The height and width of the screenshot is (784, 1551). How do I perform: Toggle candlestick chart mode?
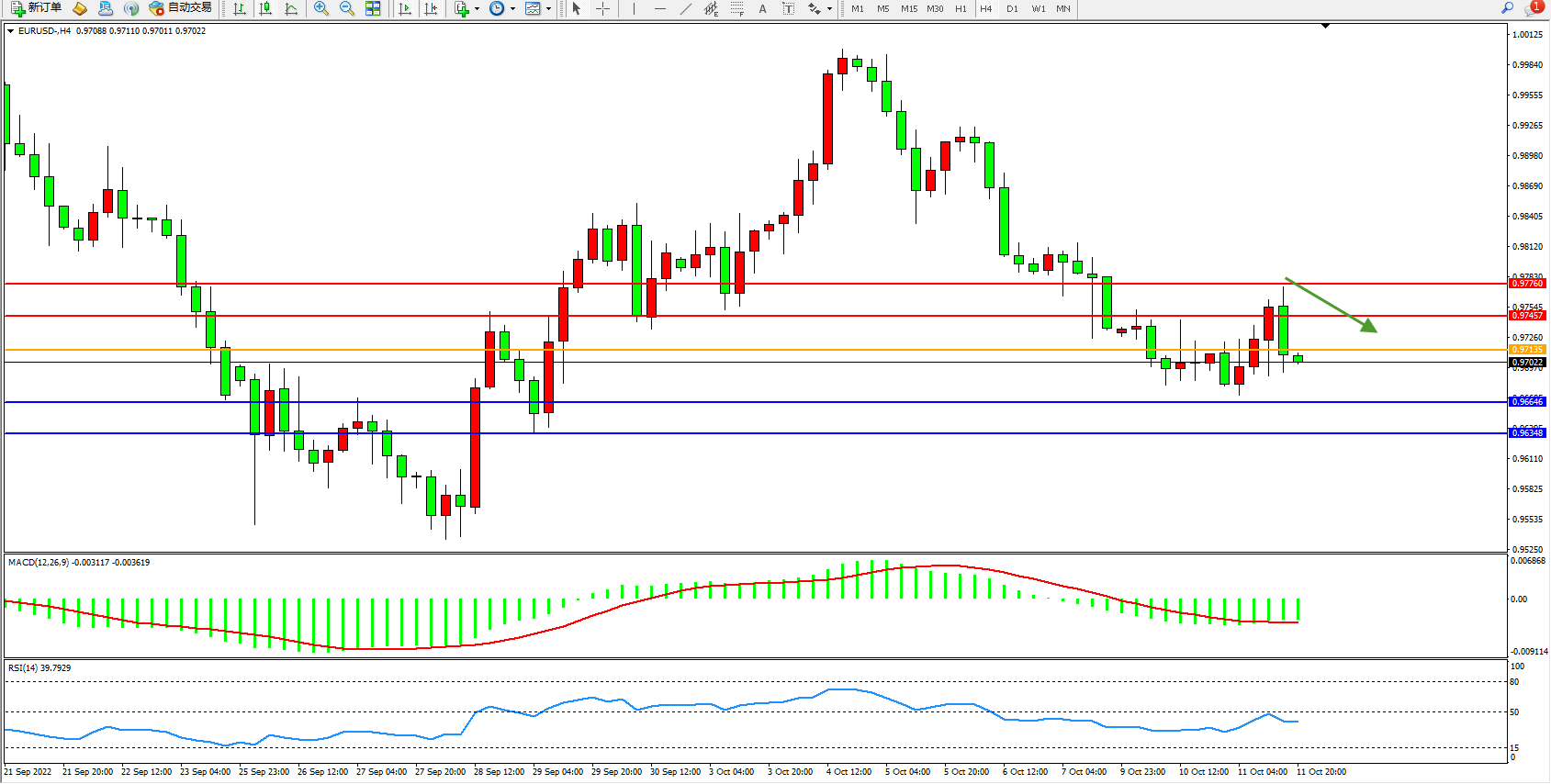tap(265, 9)
